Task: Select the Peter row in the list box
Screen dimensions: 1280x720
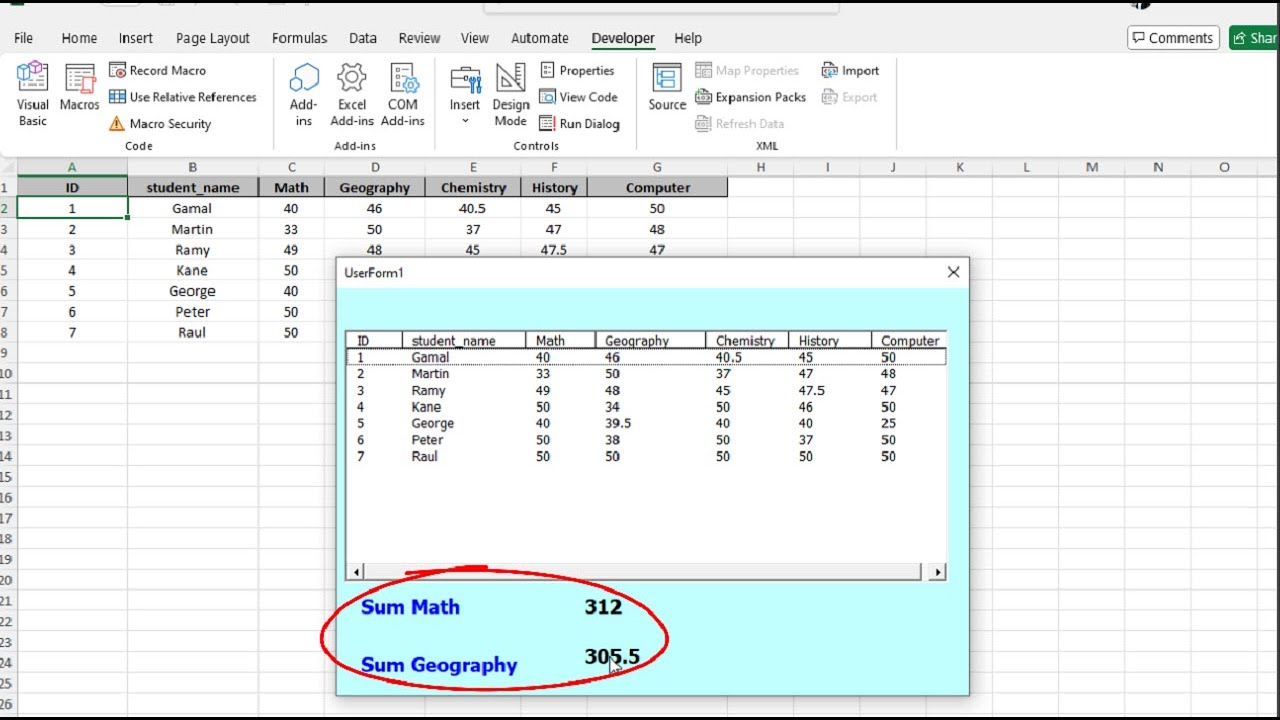Action: [x=646, y=440]
